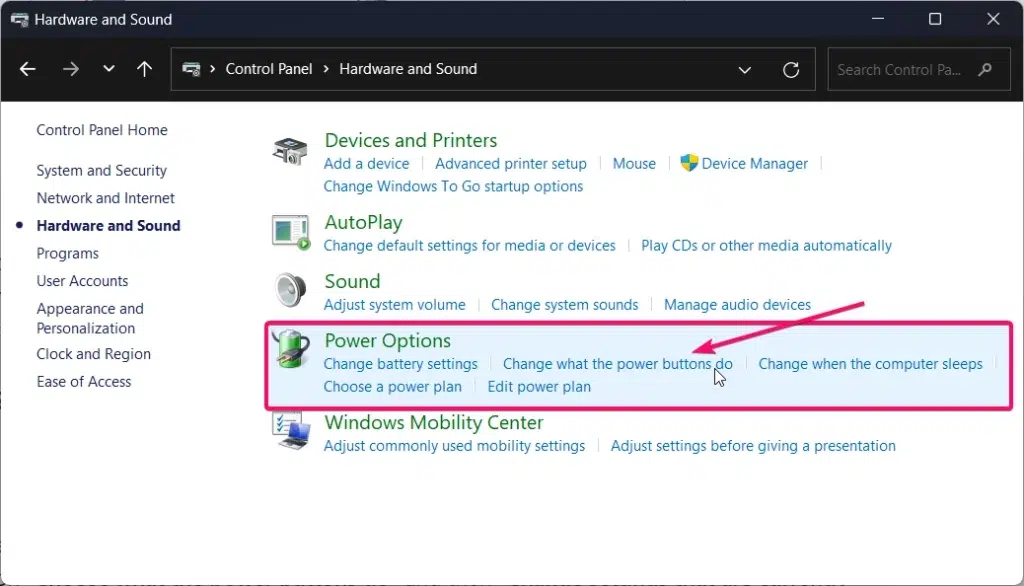Close the Hardware and Sound window
The width and height of the screenshot is (1024, 586).
993,19
